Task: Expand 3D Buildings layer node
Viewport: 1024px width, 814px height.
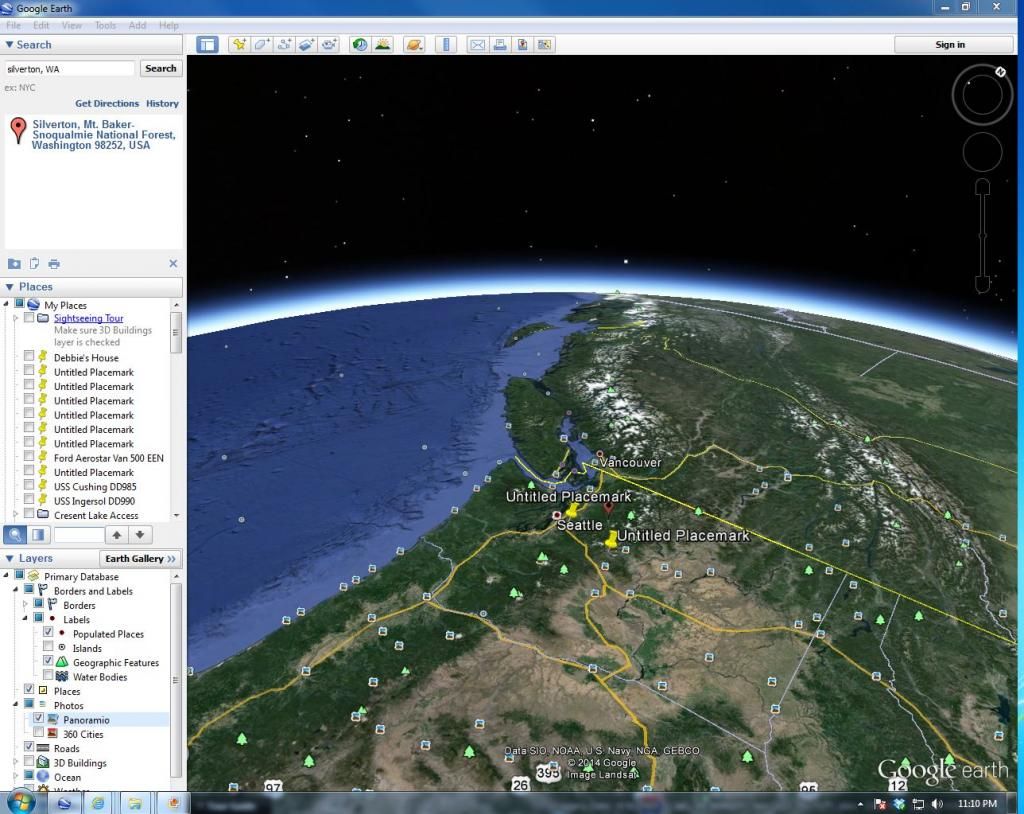Action: tap(16, 762)
